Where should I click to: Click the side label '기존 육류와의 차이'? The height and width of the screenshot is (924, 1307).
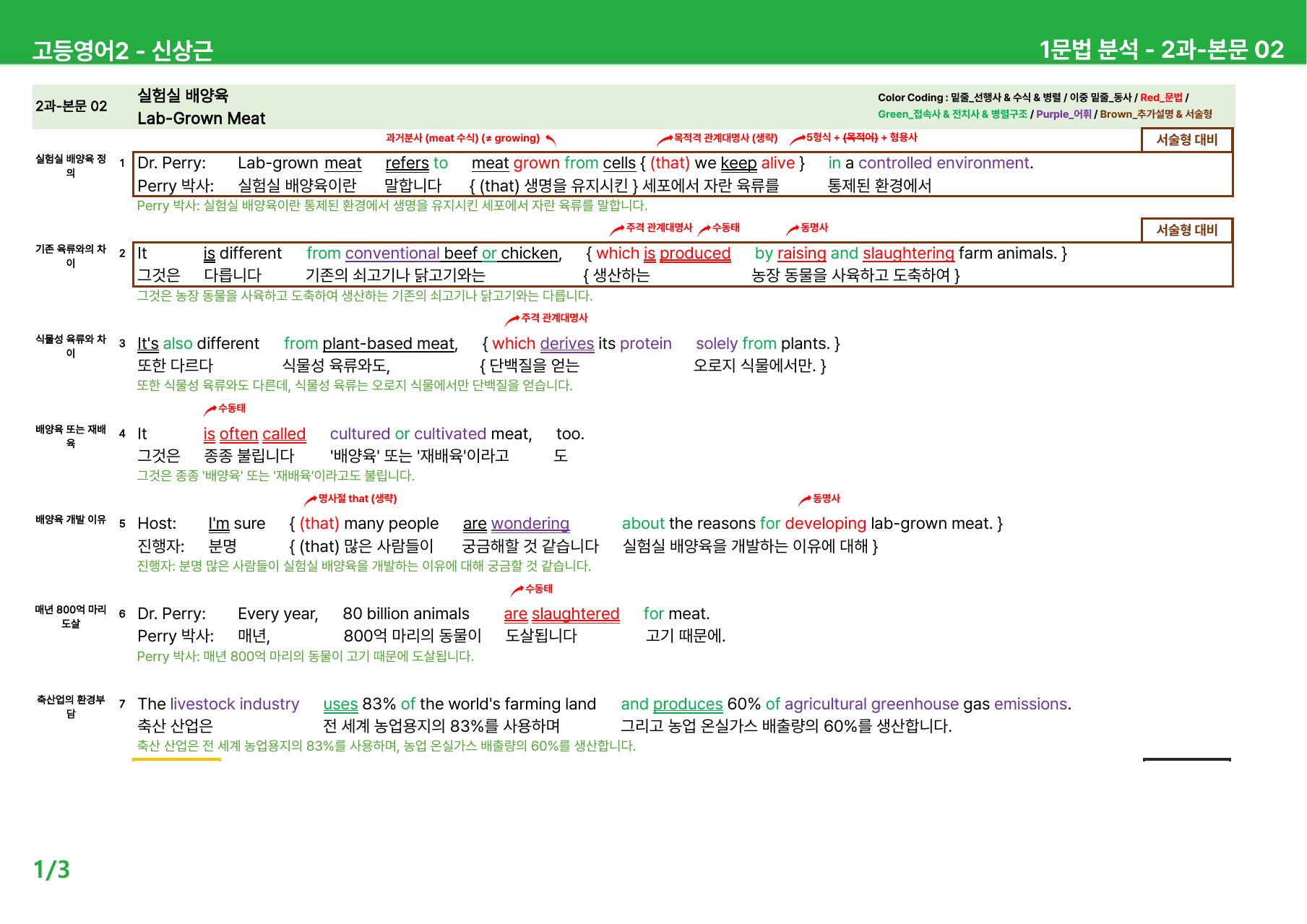[x=71, y=256]
